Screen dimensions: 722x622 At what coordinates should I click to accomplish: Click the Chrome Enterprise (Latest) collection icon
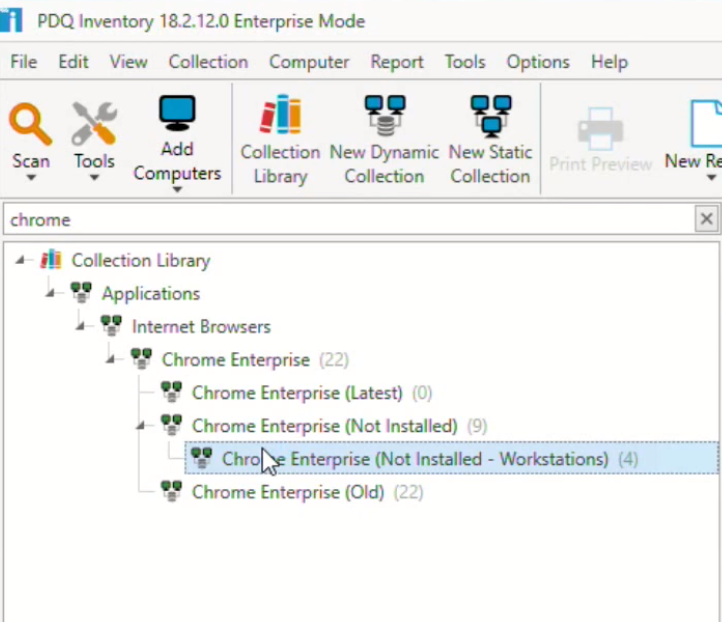click(x=171, y=392)
